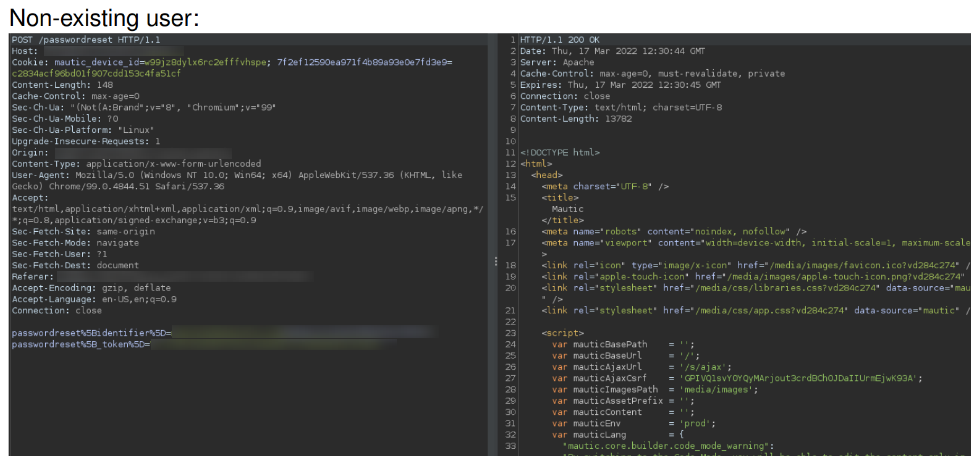Click the "var mauticBaseUrl" line

pos(626,356)
